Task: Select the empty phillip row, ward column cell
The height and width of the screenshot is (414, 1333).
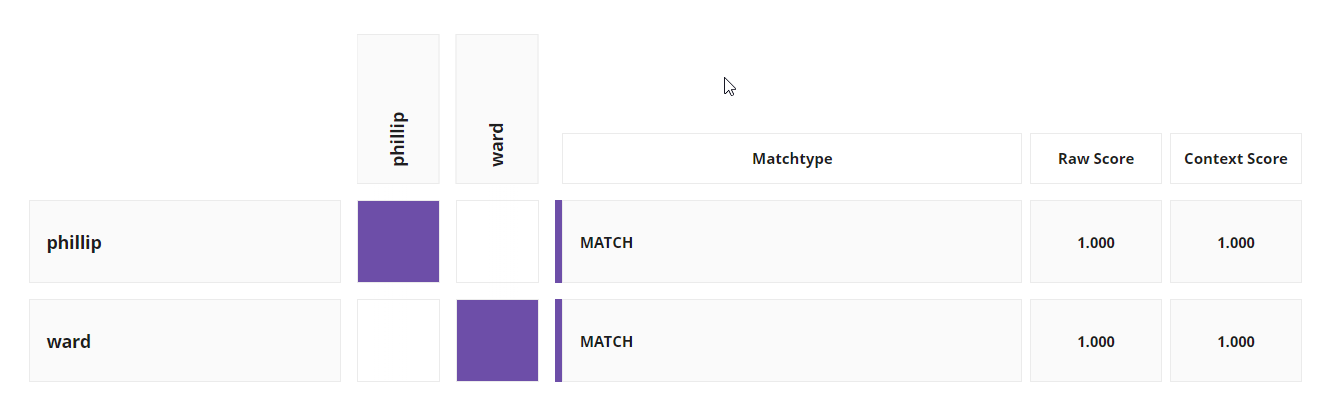Action: click(497, 242)
